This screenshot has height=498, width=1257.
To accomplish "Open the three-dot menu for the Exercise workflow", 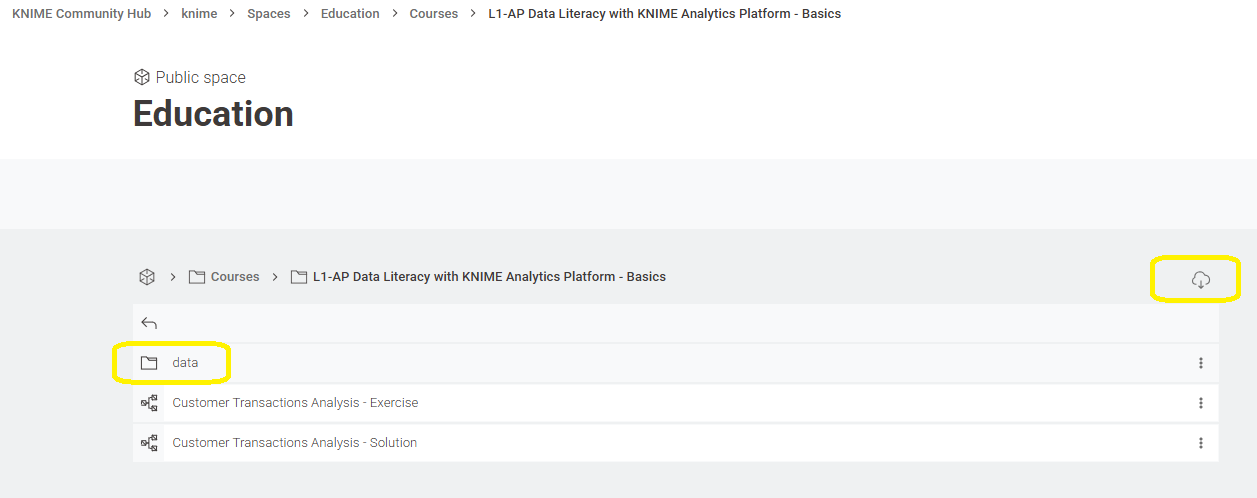I will (x=1200, y=403).
